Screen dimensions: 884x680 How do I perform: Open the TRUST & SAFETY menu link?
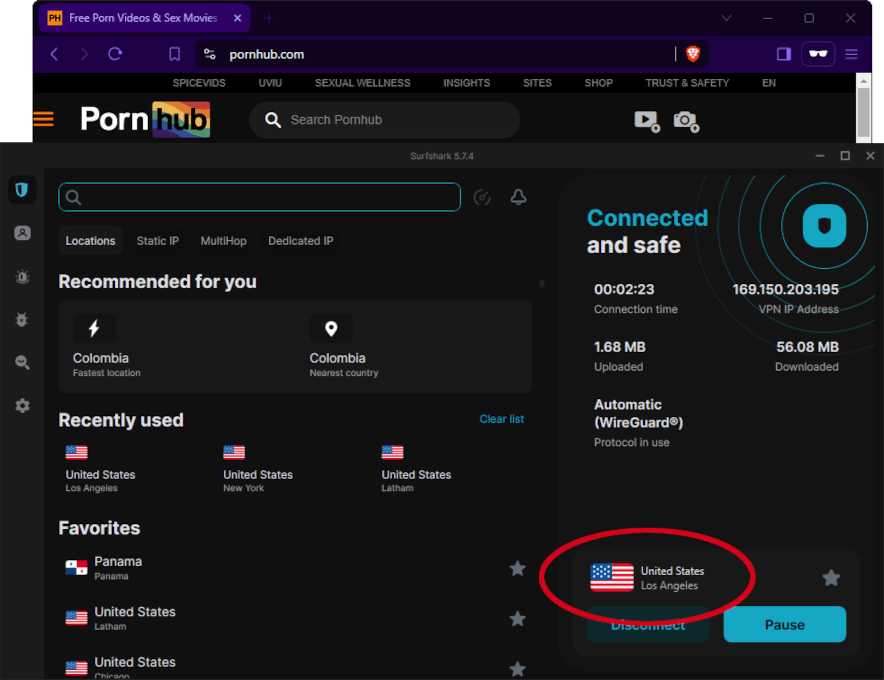(x=687, y=83)
